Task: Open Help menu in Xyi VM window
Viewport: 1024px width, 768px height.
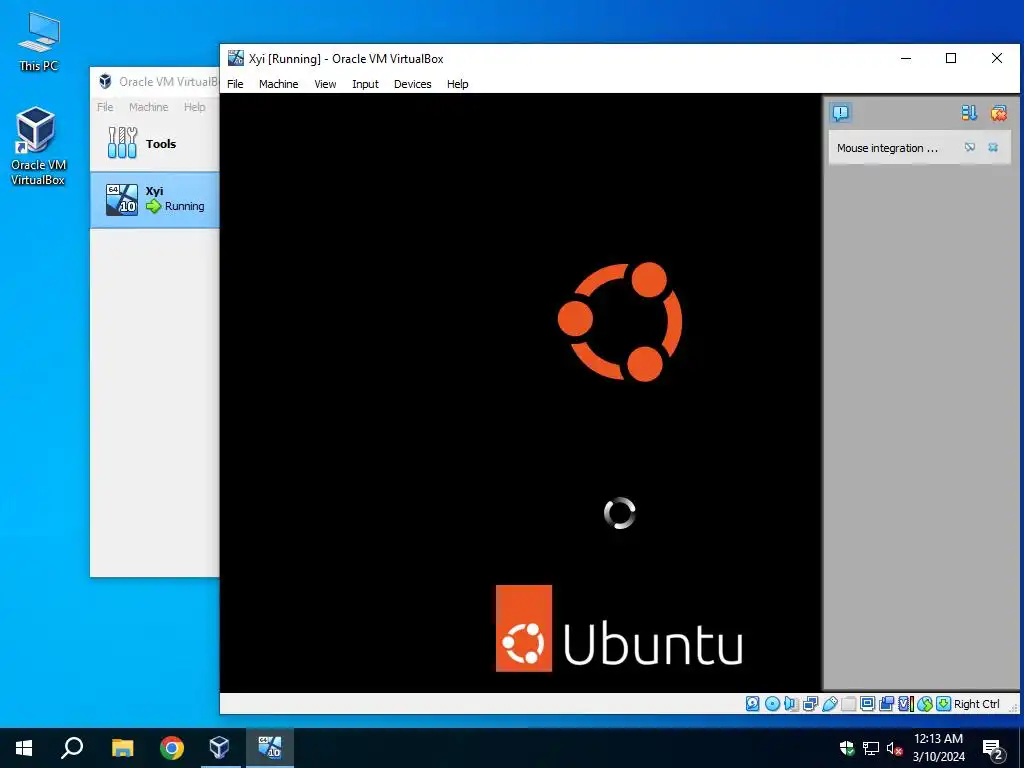Action: 457,84
